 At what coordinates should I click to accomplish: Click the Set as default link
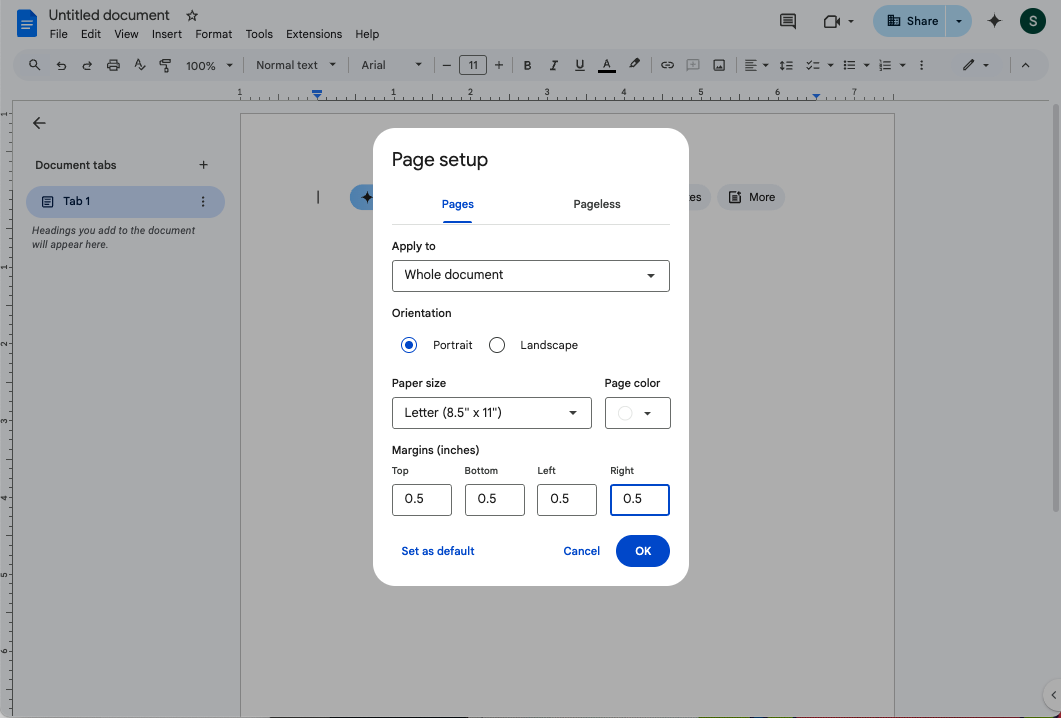(437, 551)
